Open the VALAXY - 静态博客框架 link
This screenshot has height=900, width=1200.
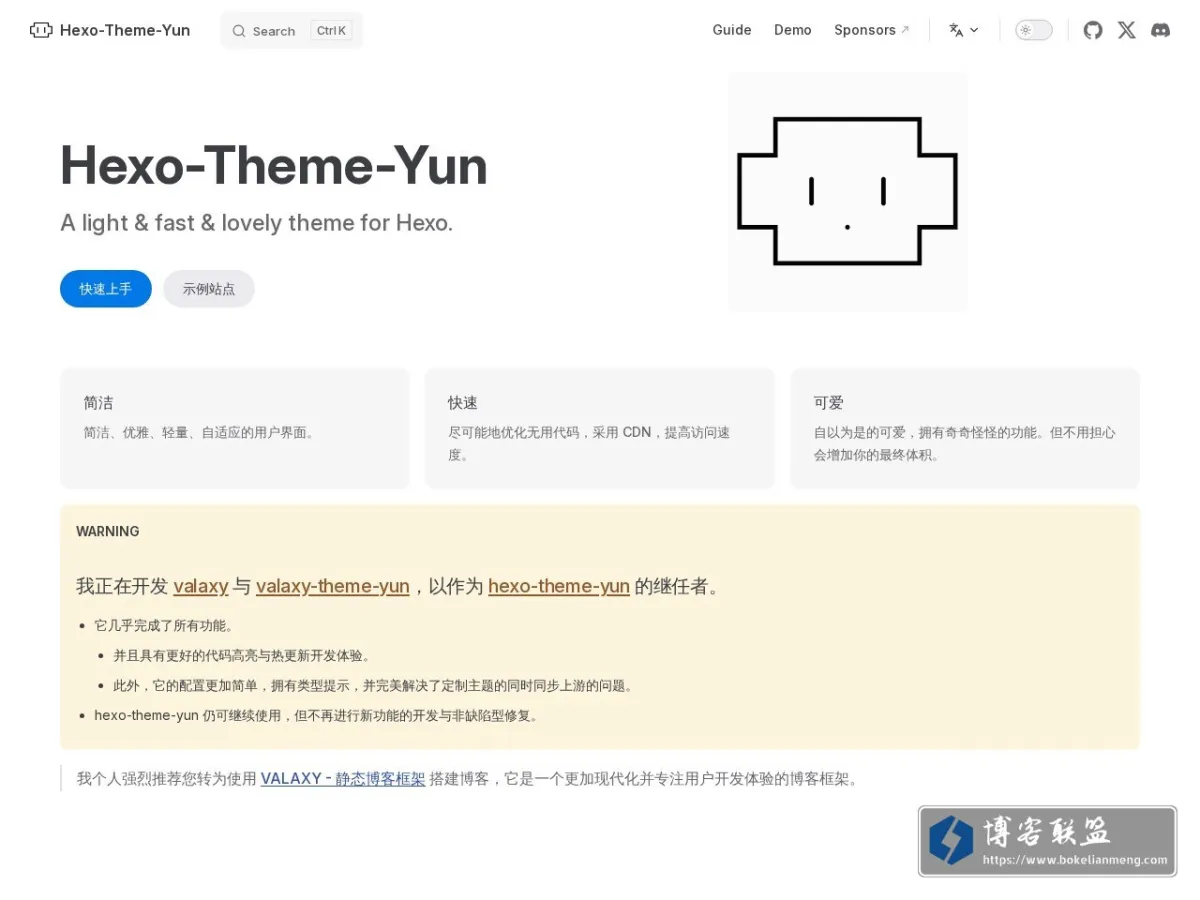coord(343,778)
